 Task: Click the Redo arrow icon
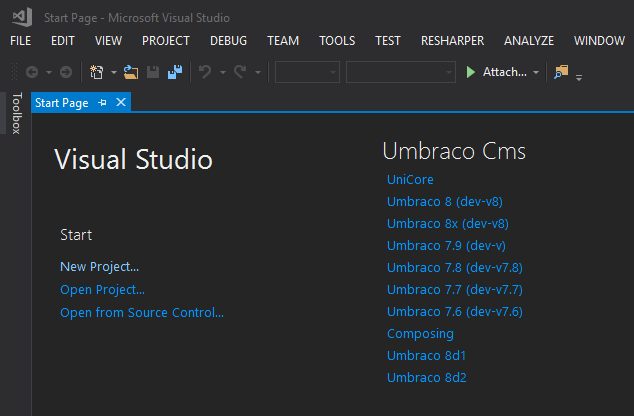coord(240,72)
